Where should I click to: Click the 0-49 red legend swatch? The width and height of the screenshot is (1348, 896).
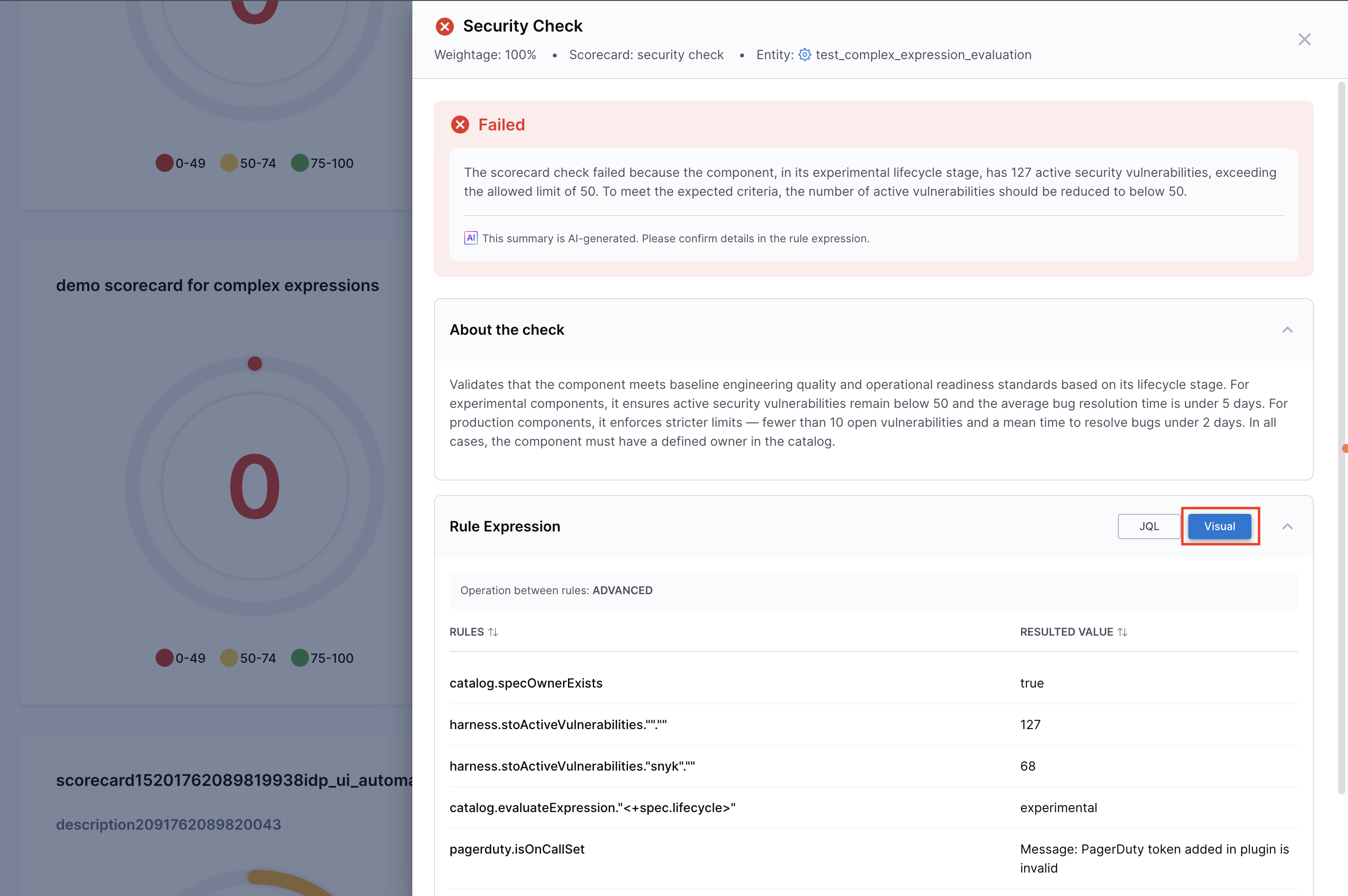tap(165, 658)
